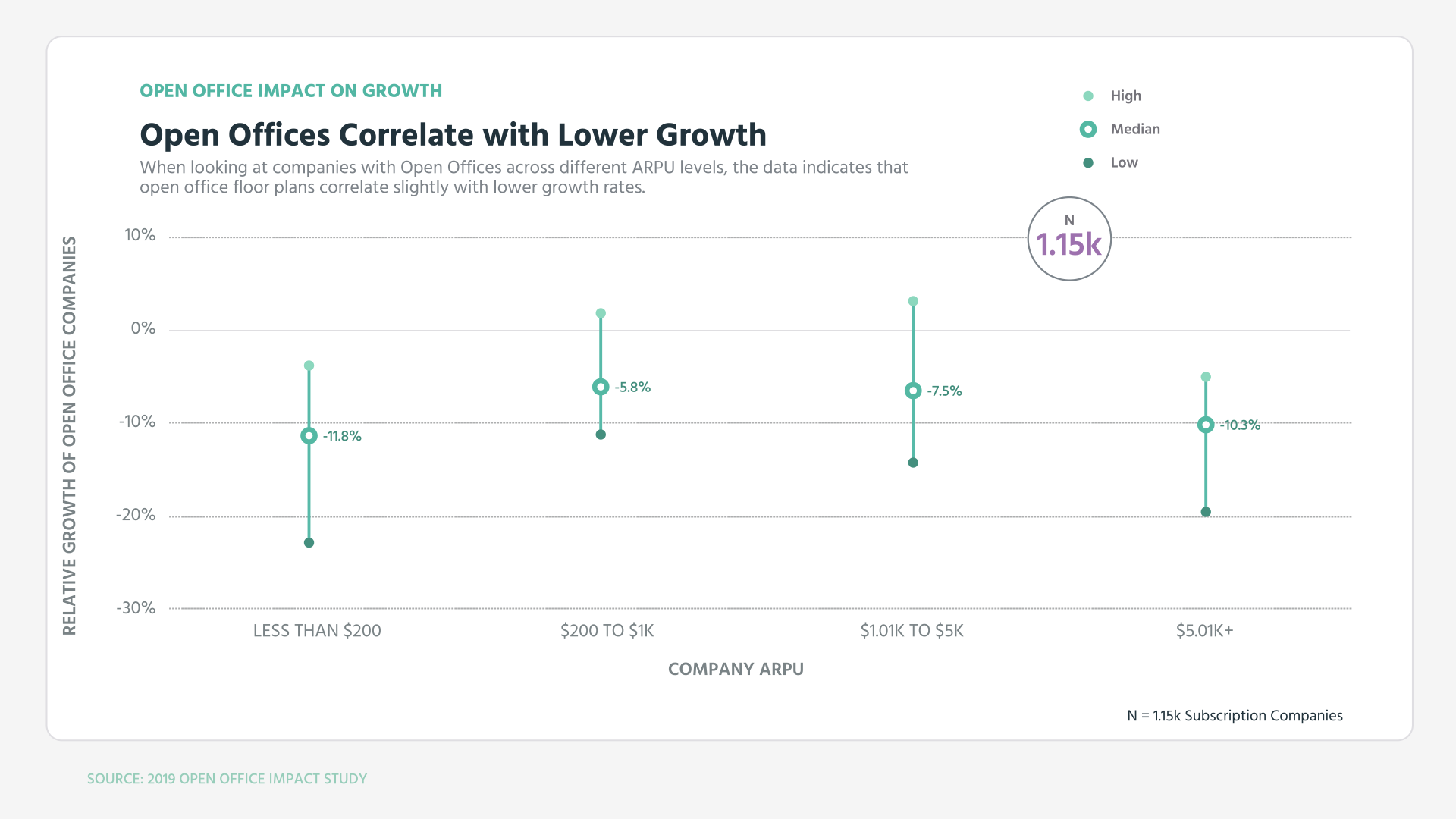1456x819 pixels.
Task: Select the LESS THAN $200 category label
Action: 317,630
